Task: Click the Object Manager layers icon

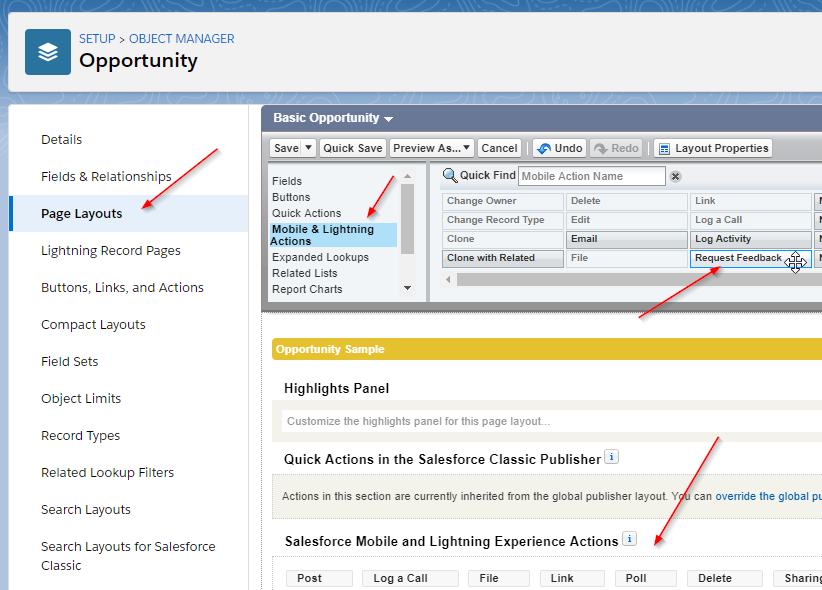Action: [48, 52]
